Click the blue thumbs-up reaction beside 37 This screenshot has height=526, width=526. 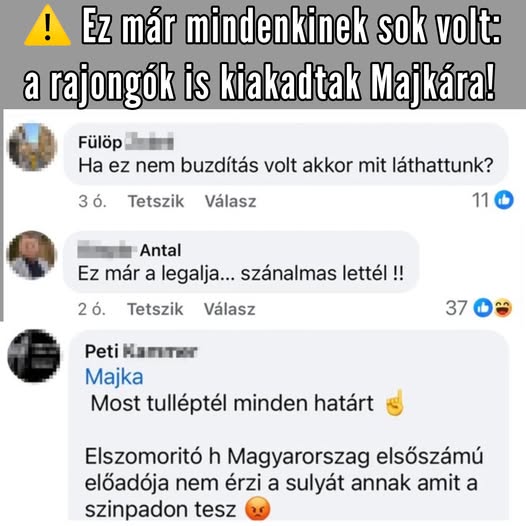[483, 308]
